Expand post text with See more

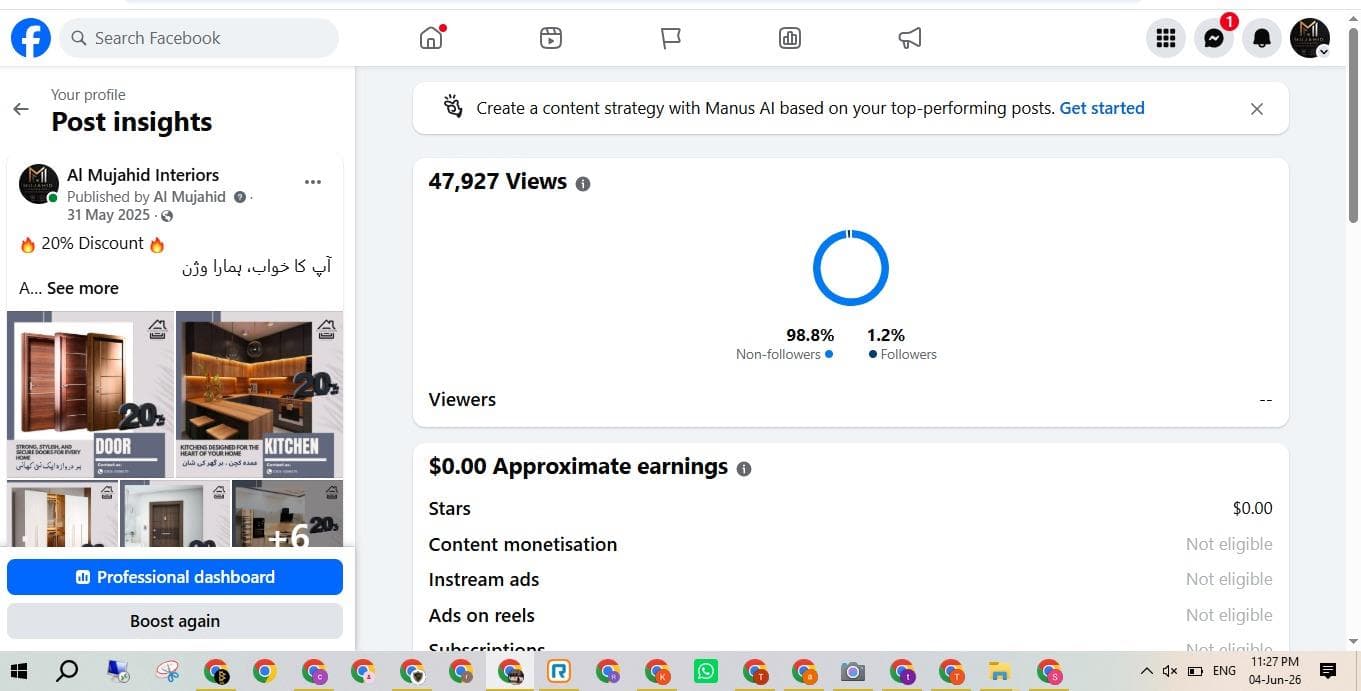tap(83, 288)
